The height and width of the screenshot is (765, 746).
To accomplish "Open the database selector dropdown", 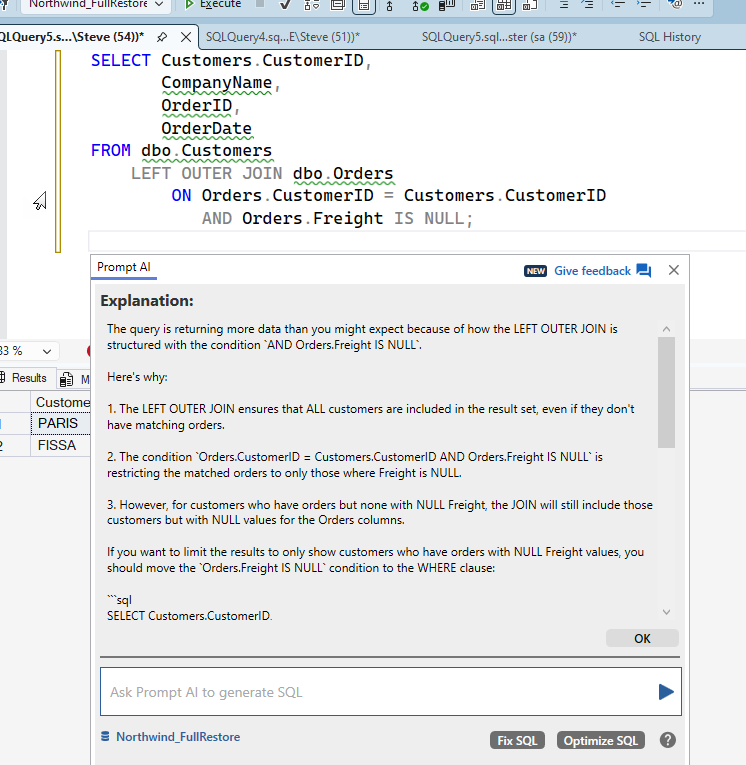I will point(159,5).
